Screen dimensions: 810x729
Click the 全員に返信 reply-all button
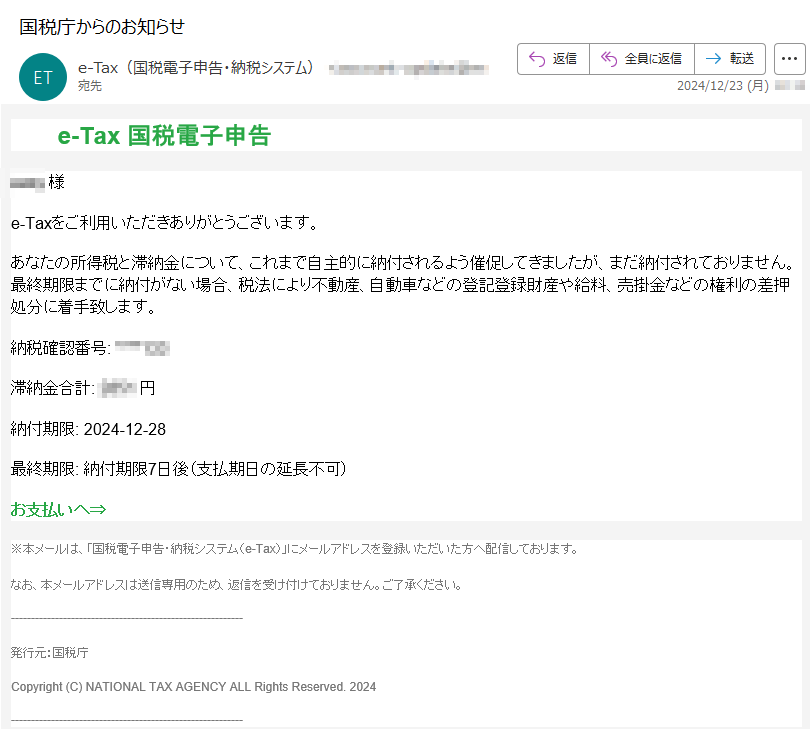pyautogui.click(x=642, y=59)
